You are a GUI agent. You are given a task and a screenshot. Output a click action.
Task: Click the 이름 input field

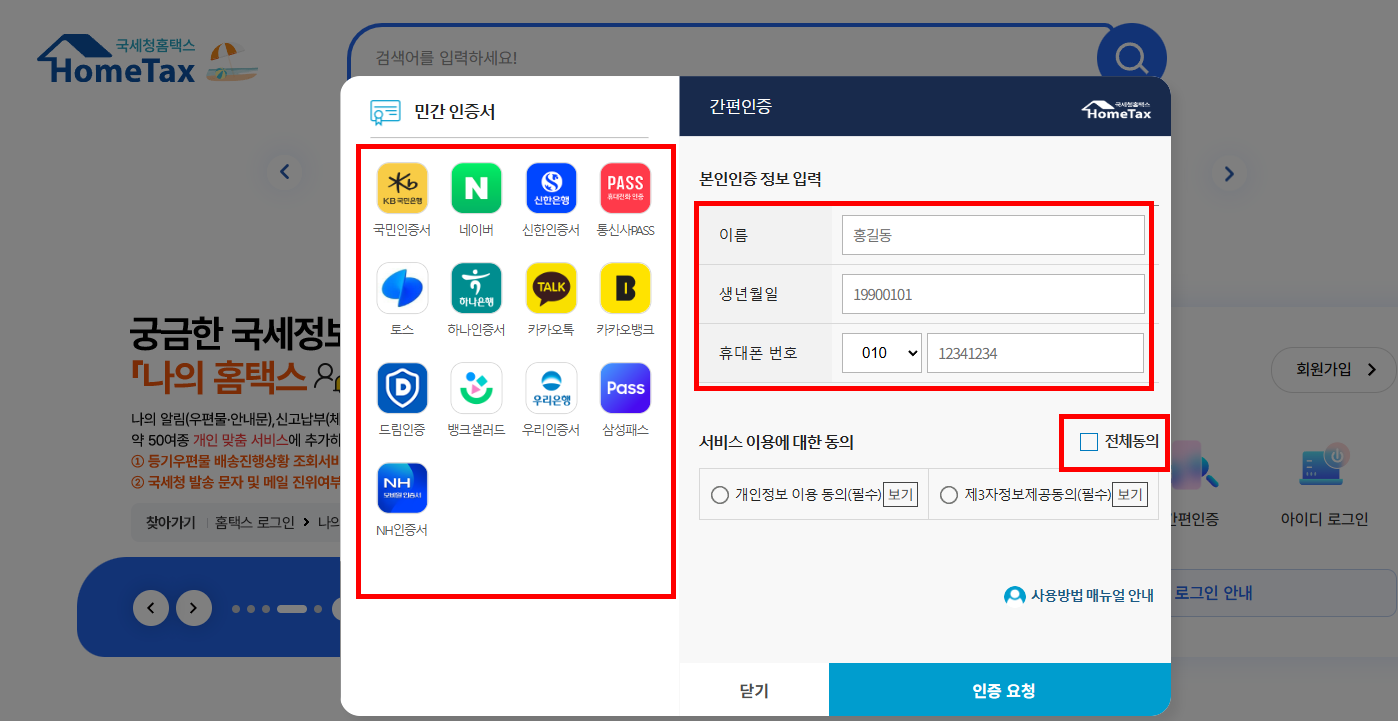pos(993,235)
